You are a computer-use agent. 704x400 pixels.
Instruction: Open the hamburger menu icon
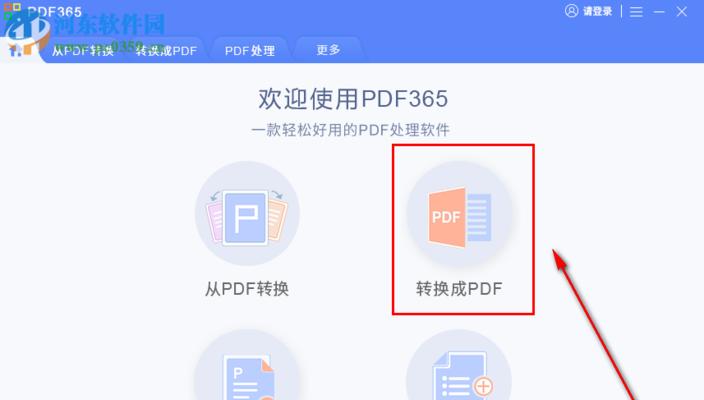(x=636, y=12)
